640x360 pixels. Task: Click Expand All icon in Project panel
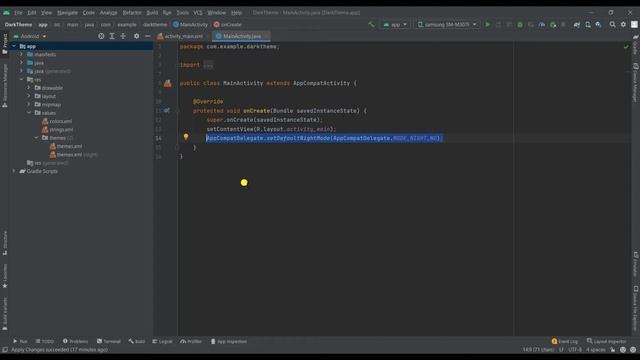112,36
